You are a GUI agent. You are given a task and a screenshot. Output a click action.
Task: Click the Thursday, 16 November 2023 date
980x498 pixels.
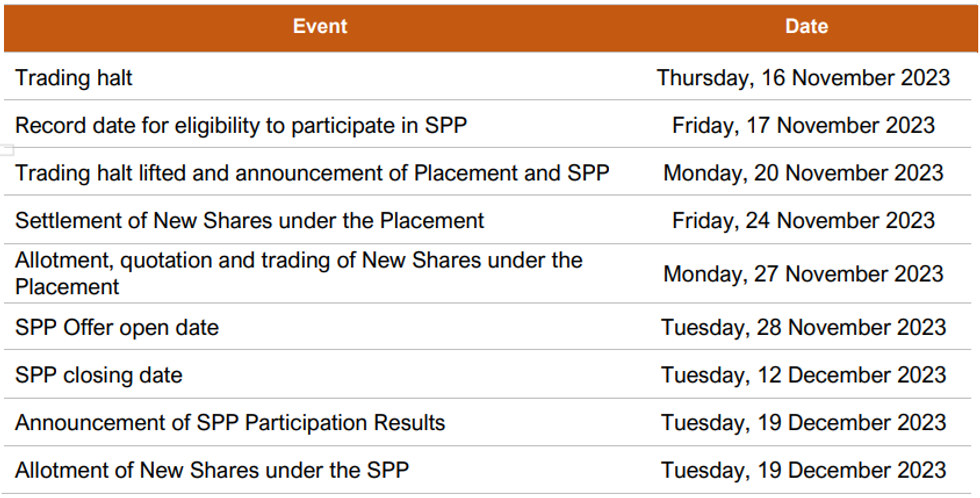pyautogui.click(x=803, y=77)
